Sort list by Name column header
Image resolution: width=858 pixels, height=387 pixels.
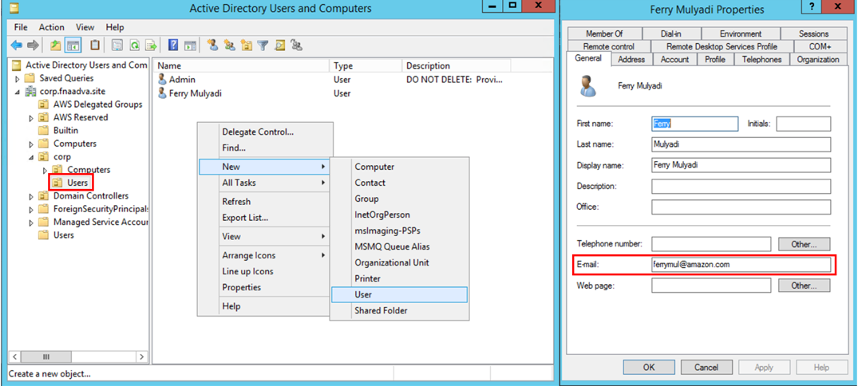click(241, 66)
